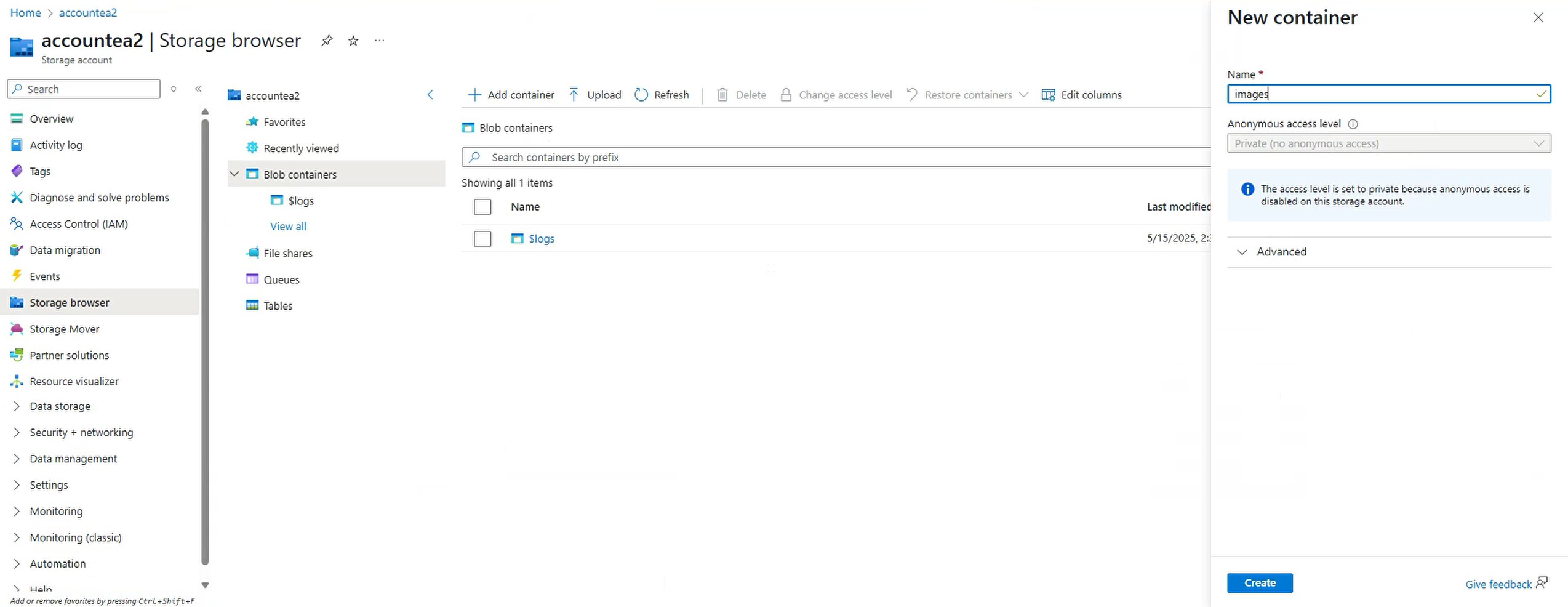Expand the Monitoring section

[17, 512]
